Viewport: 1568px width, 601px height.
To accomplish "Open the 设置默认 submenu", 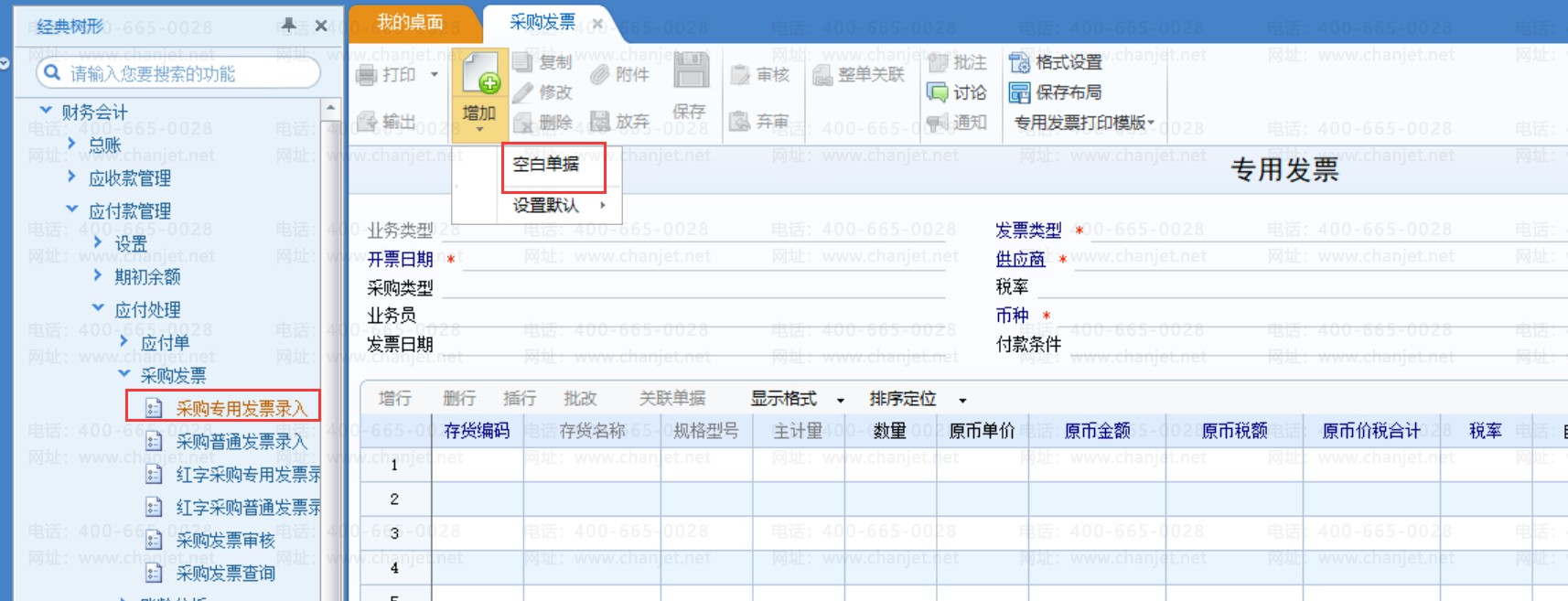I will tap(559, 205).
